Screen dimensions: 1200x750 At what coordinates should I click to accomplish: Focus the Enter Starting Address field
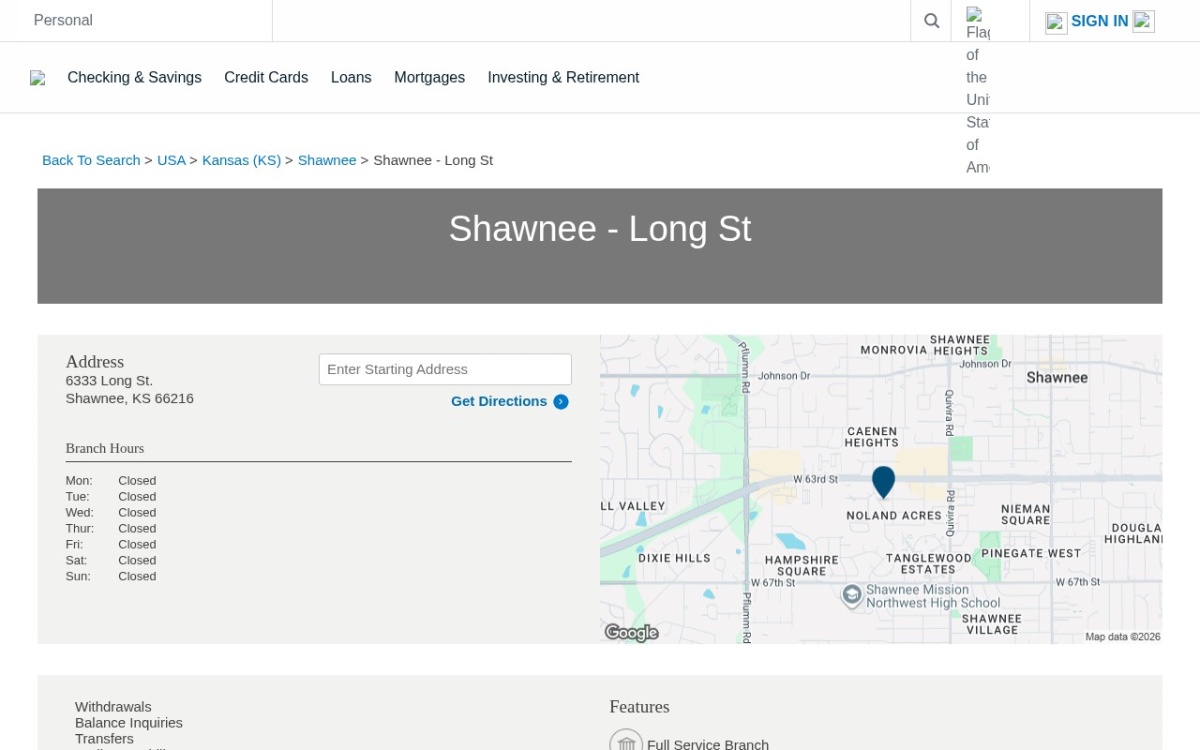pyautogui.click(x=445, y=369)
